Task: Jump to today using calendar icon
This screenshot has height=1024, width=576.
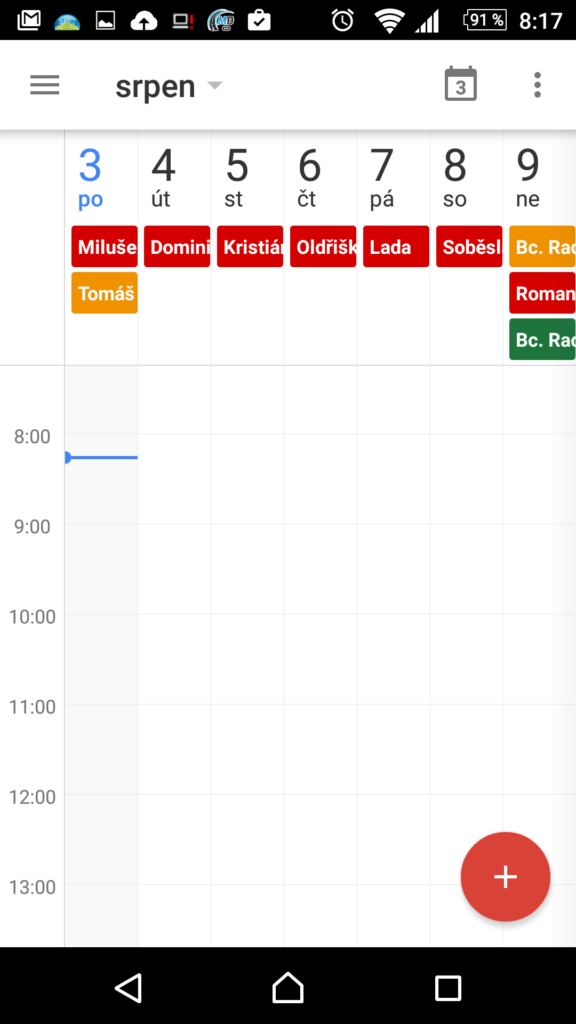Action: (460, 84)
